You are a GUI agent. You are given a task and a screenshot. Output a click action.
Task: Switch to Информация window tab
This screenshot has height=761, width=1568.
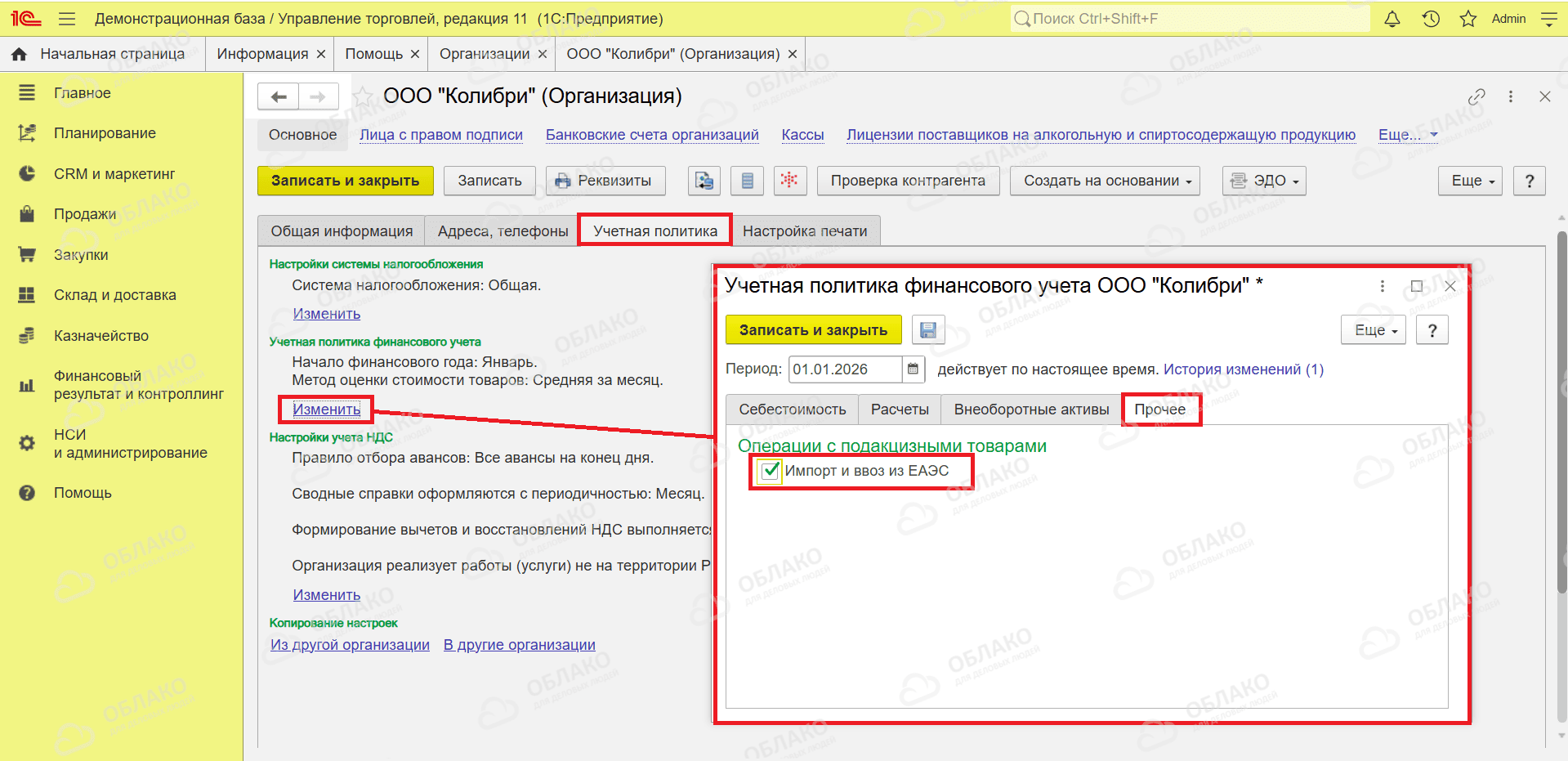click(262, 54)
